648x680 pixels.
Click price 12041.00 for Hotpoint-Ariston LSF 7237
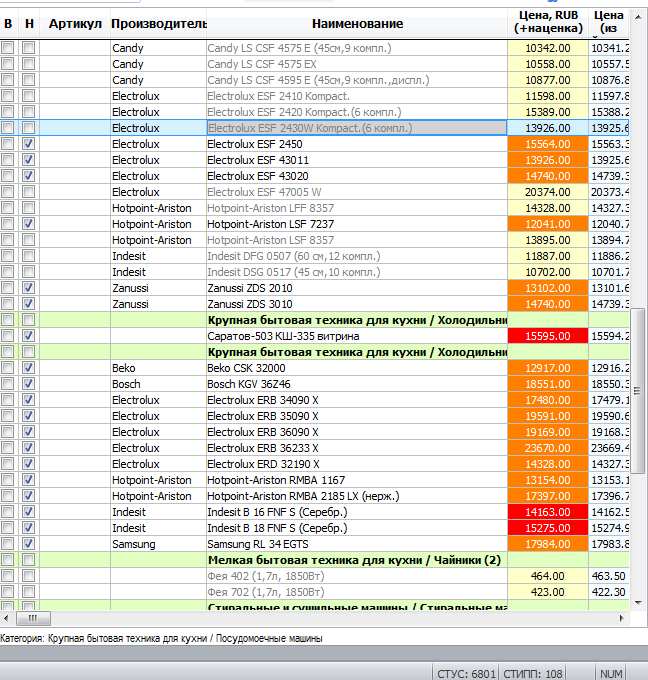tap(548, 224)
